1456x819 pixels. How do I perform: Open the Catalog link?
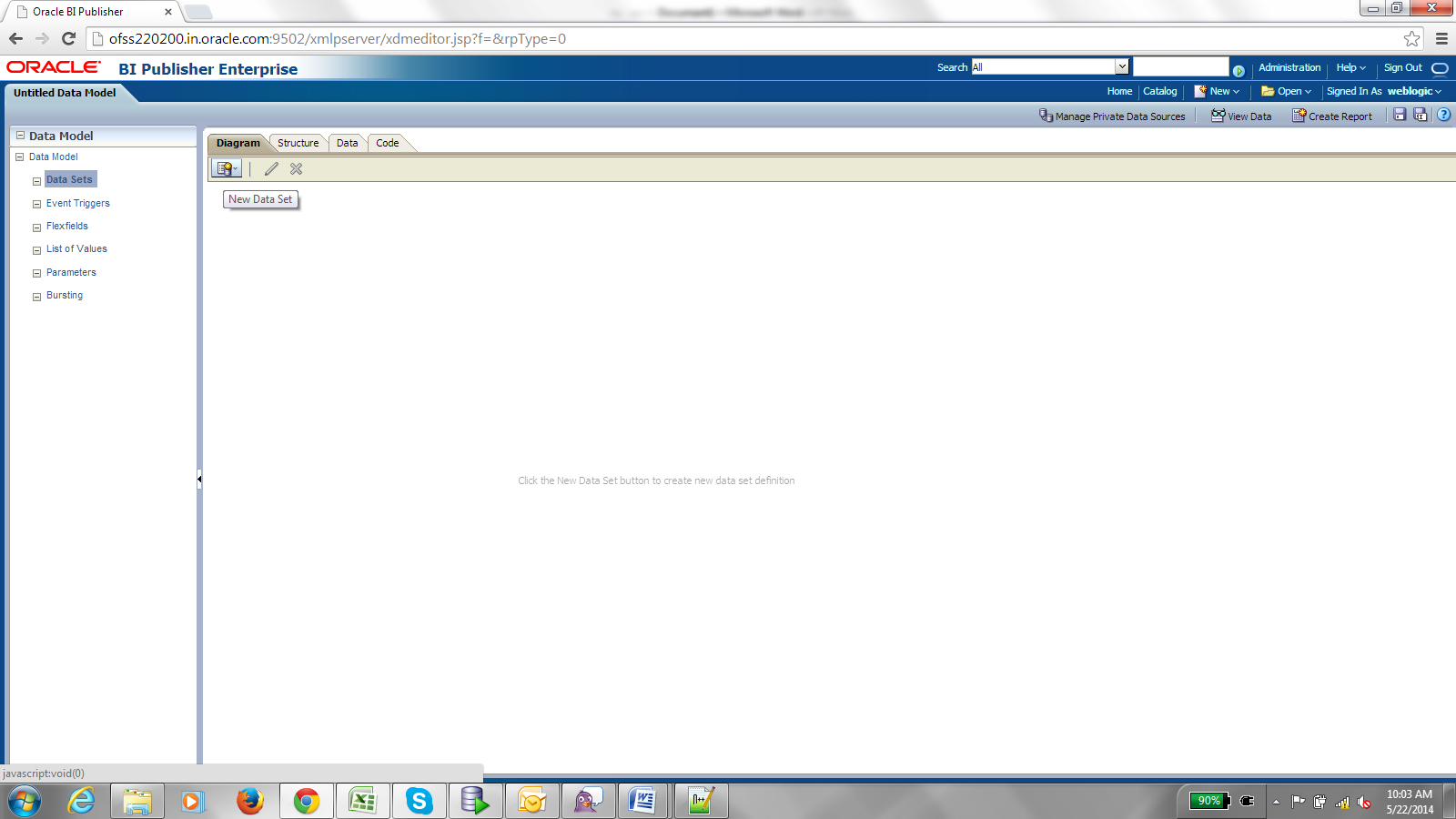(1159, 91)
